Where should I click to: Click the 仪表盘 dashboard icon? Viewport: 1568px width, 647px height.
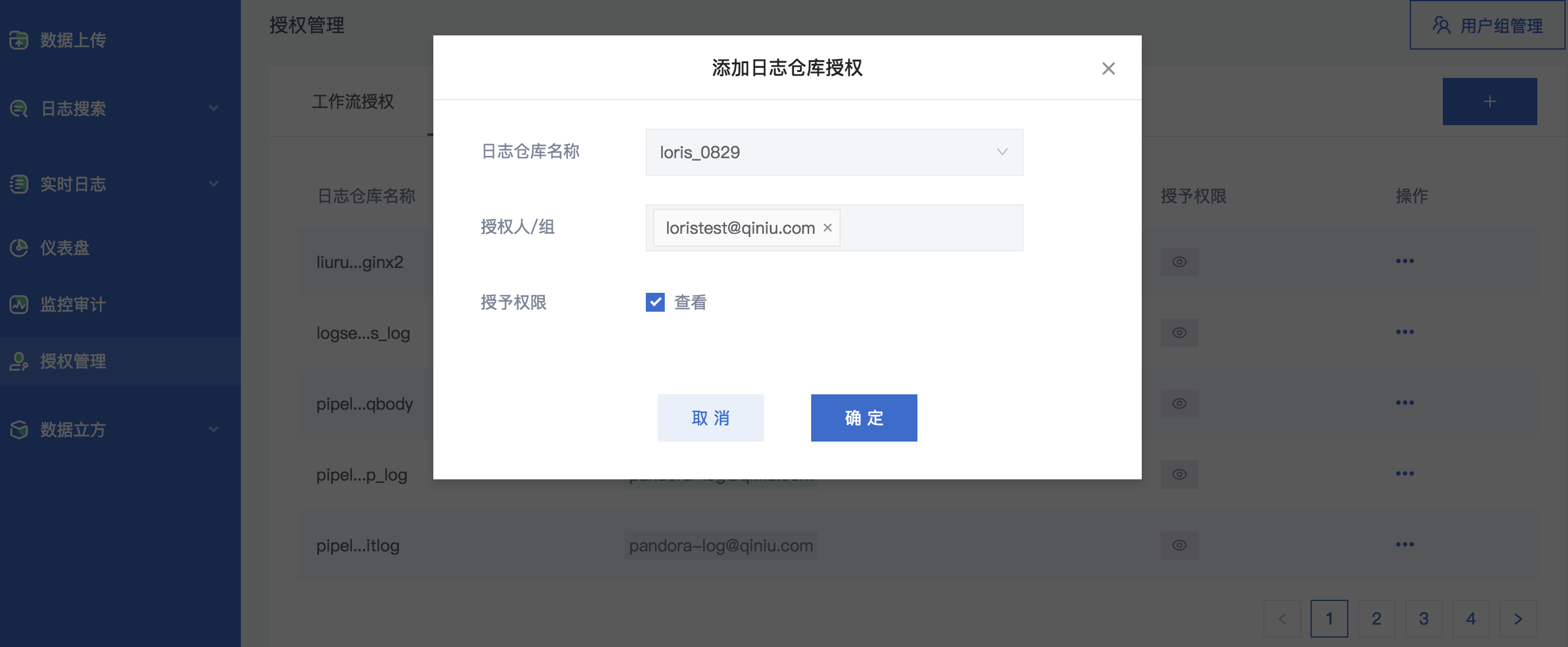click(x=19, y=248)
